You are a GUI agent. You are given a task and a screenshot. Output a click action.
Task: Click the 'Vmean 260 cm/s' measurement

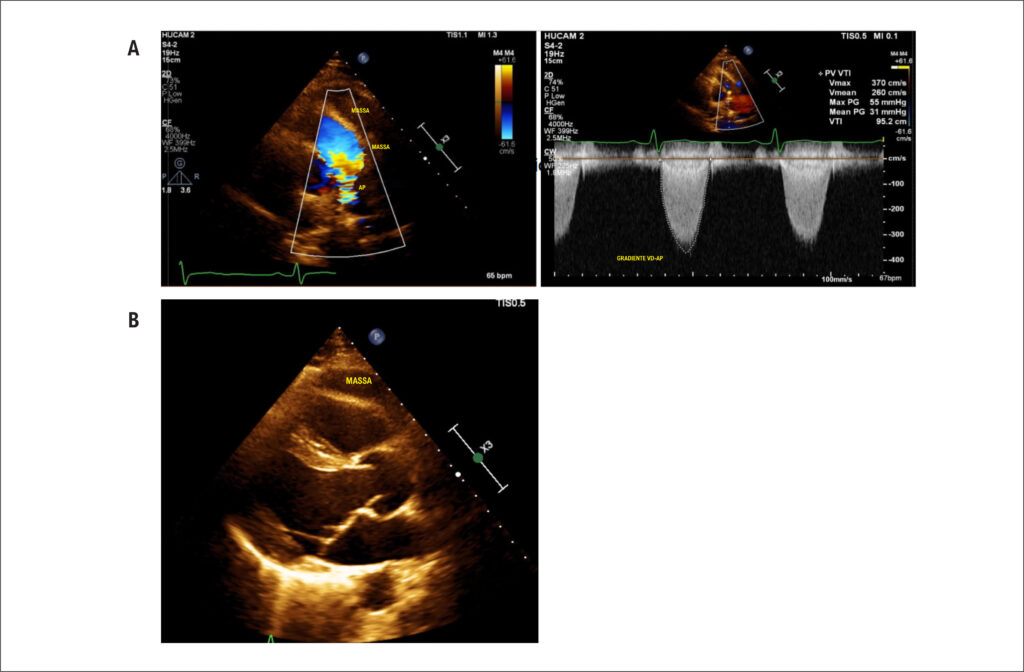(x=867, y=93)
